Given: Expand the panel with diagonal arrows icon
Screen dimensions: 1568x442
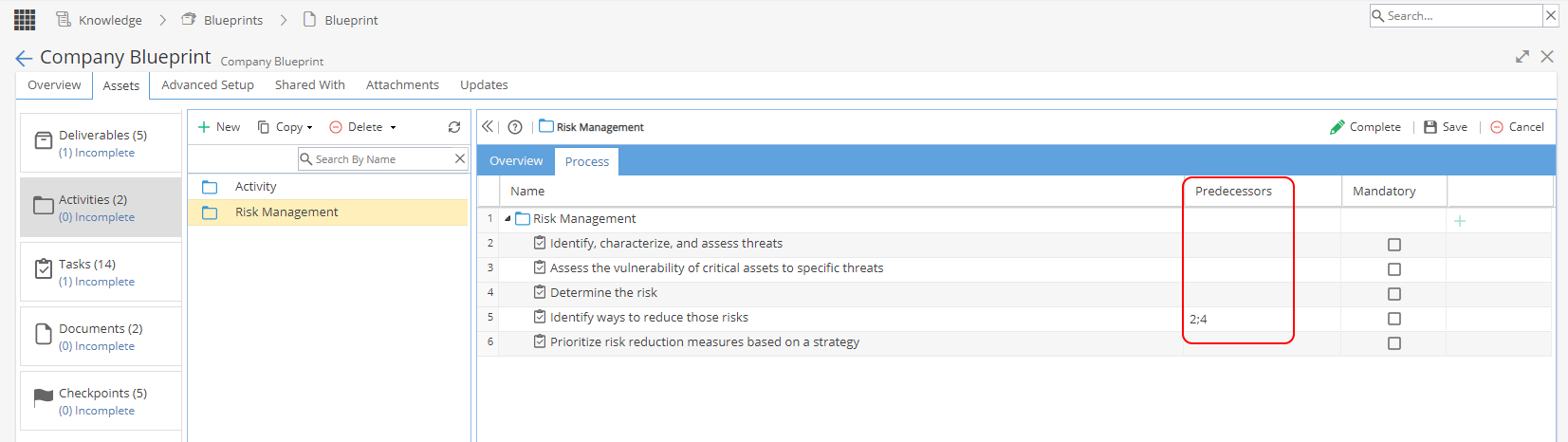Looking at the screenshot, I should click(1522, 57).
